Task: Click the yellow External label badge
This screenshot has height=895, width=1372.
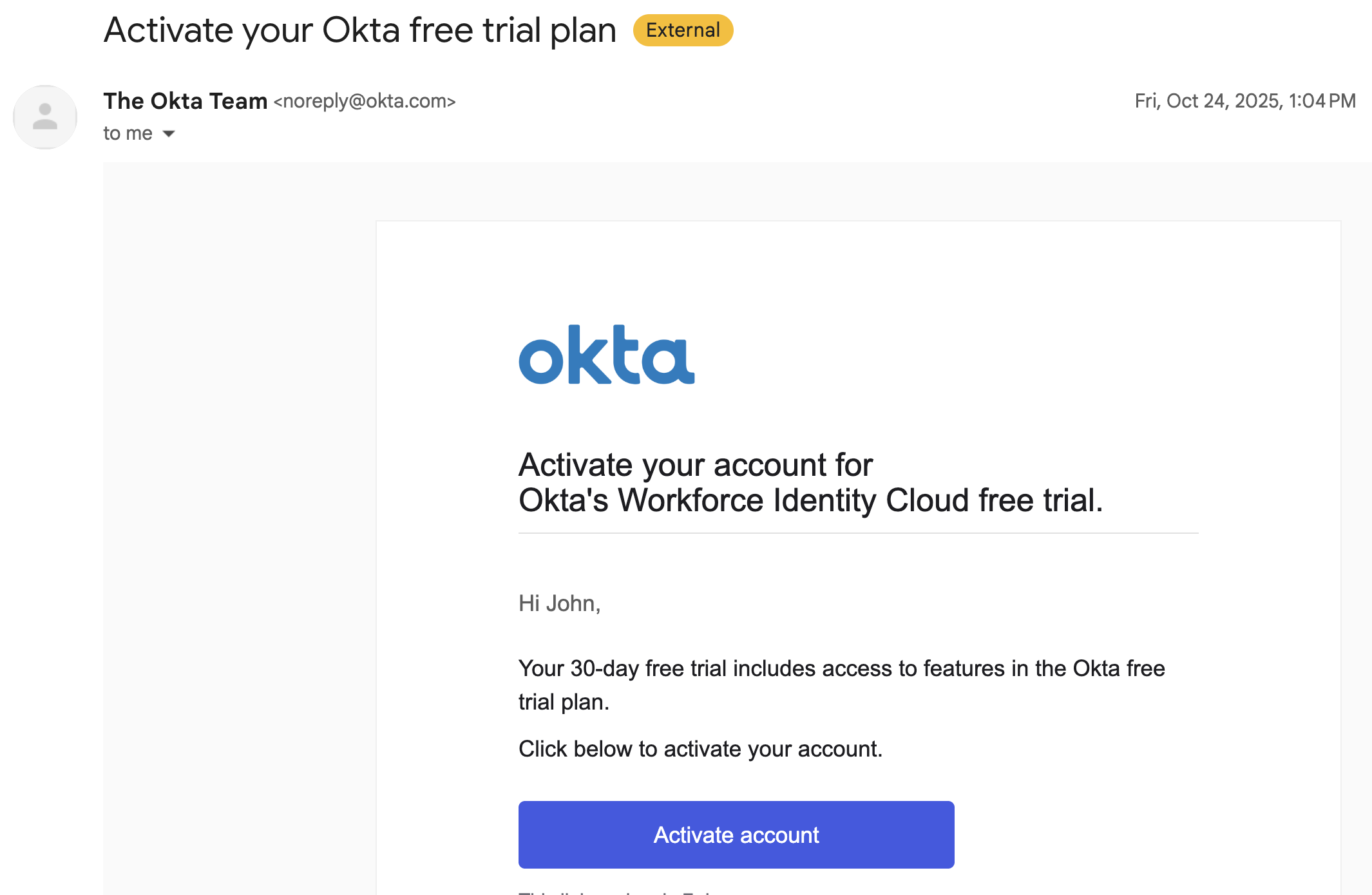Action: click(x=683, y=30)
